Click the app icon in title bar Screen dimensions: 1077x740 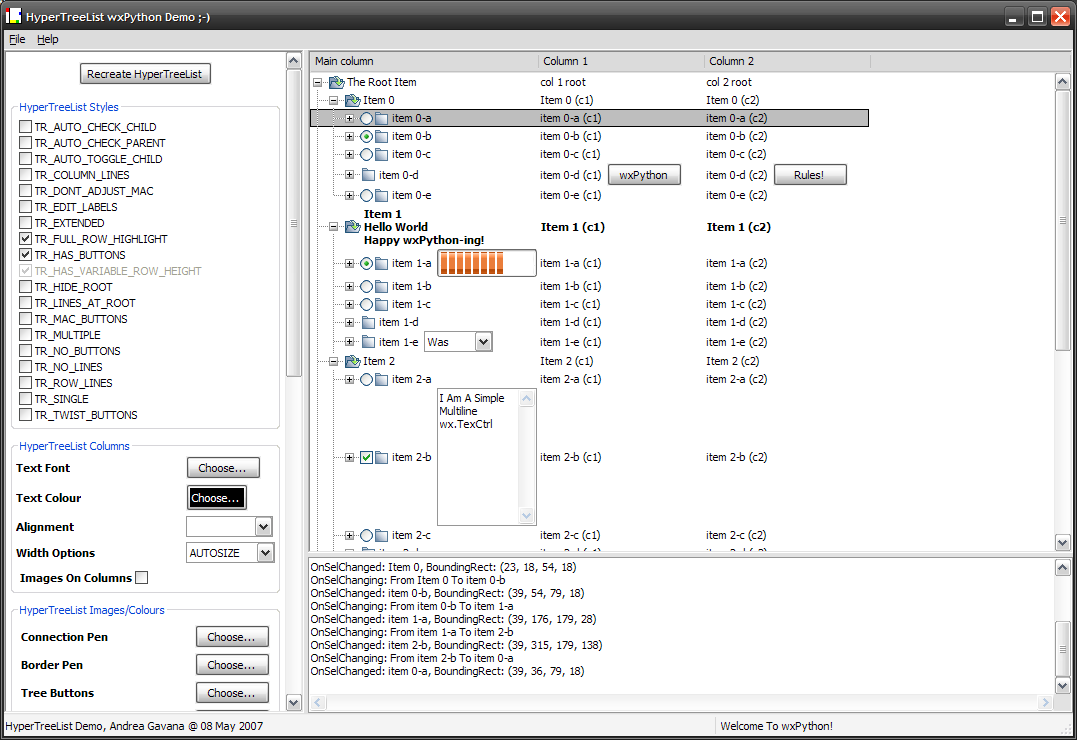pos(13,18)
